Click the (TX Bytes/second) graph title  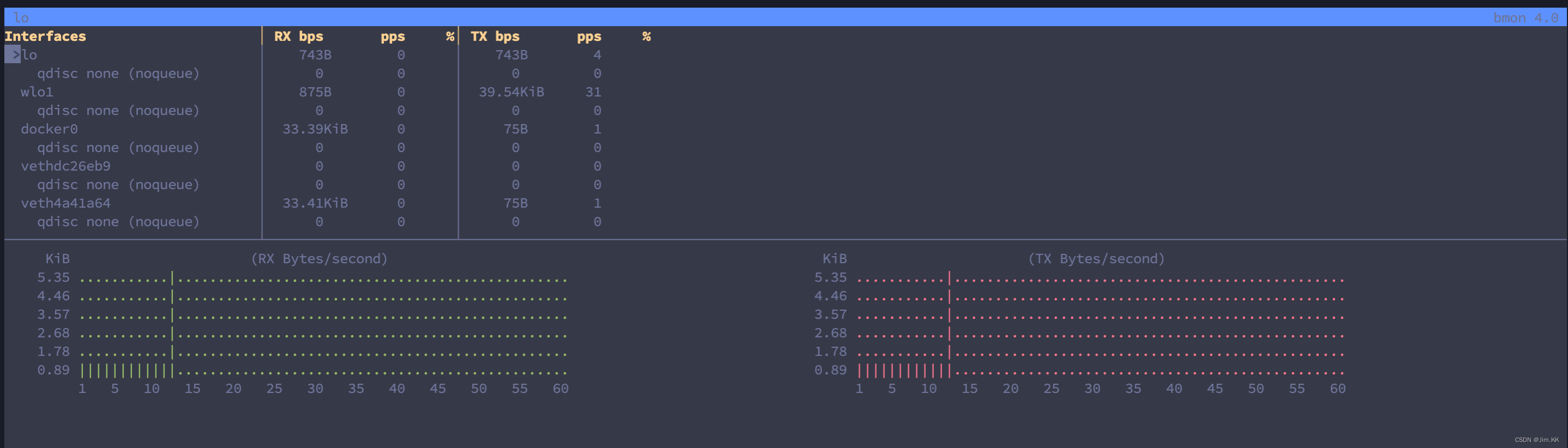1097,259
